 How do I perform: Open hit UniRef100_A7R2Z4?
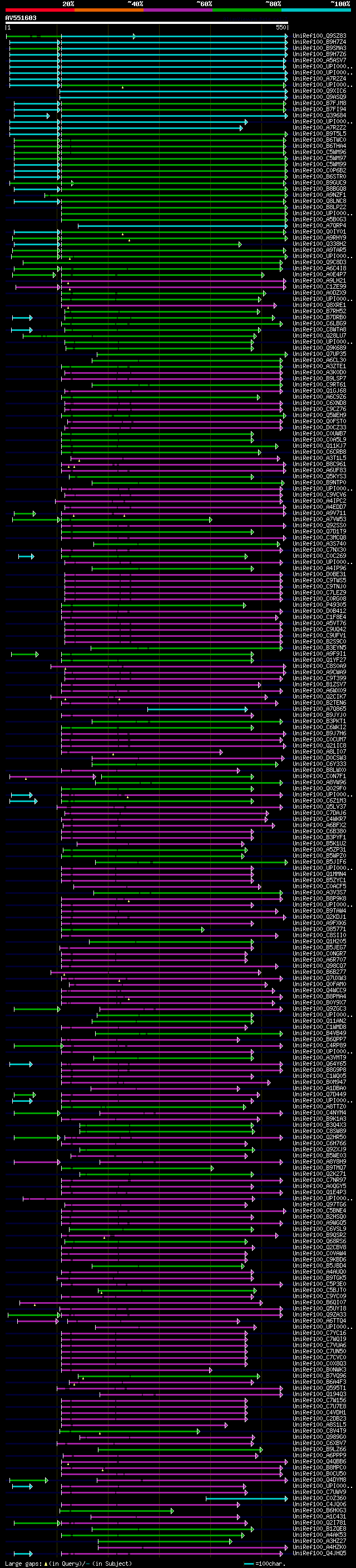point(319,78)
